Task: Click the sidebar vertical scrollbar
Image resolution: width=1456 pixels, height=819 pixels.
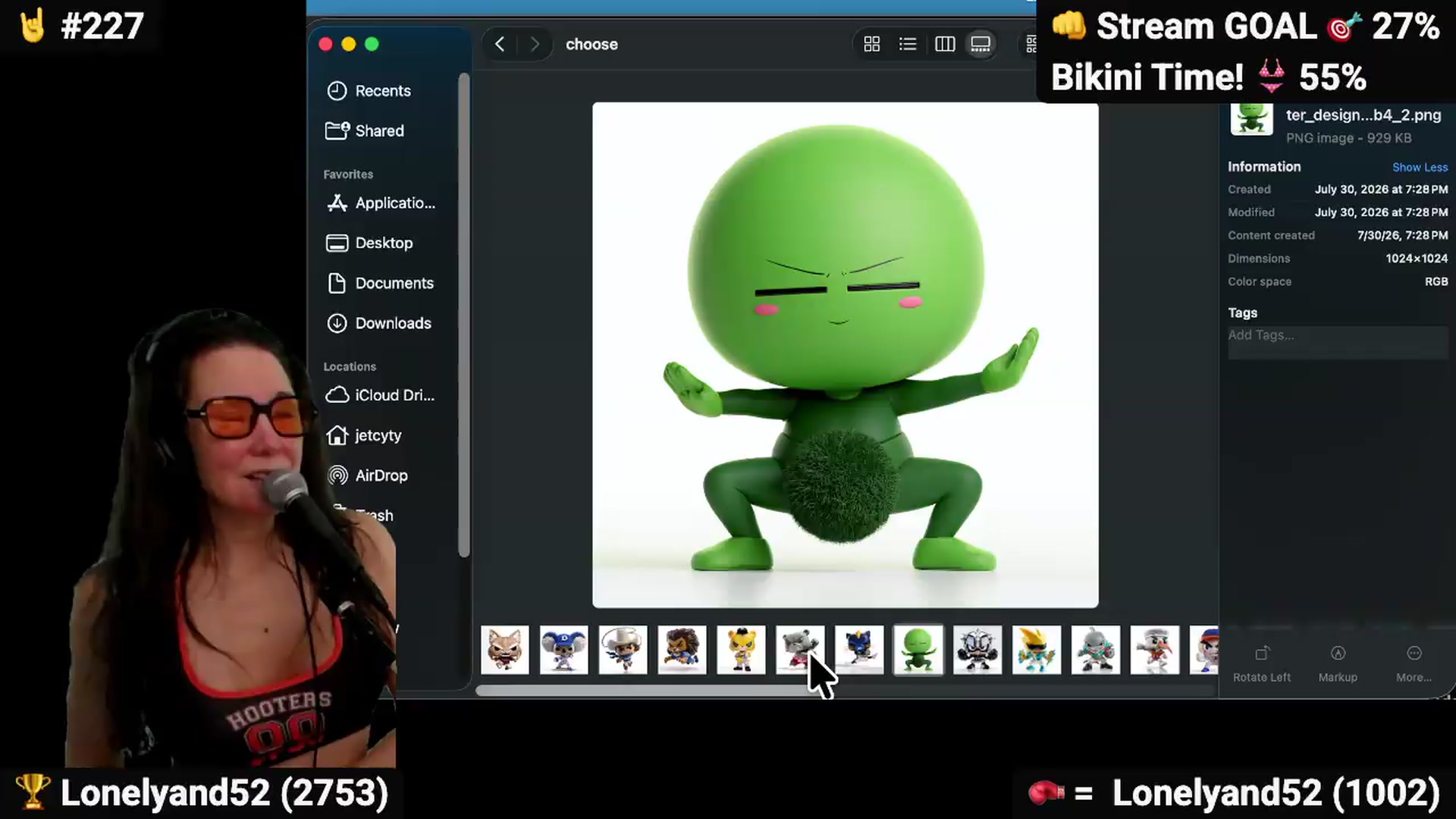Action: (464, 315)
